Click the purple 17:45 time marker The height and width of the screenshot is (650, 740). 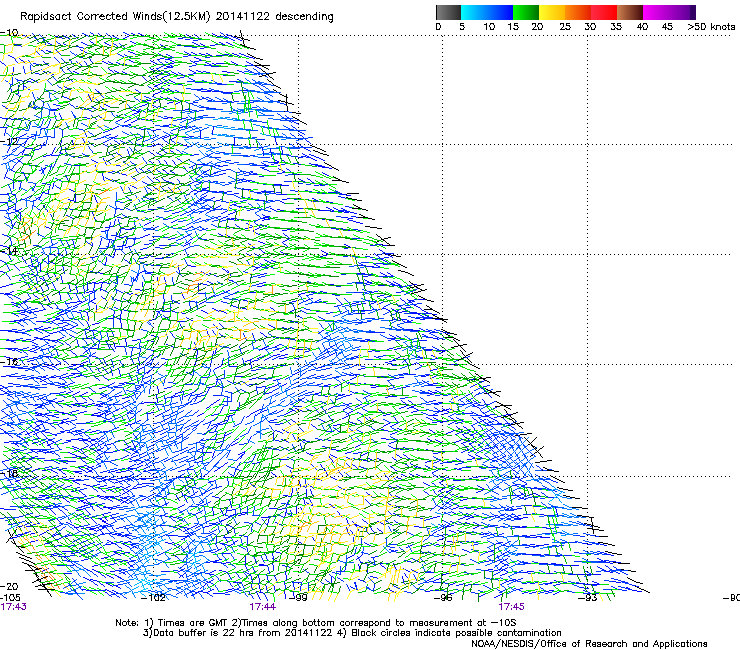click(x=511, y=607)
